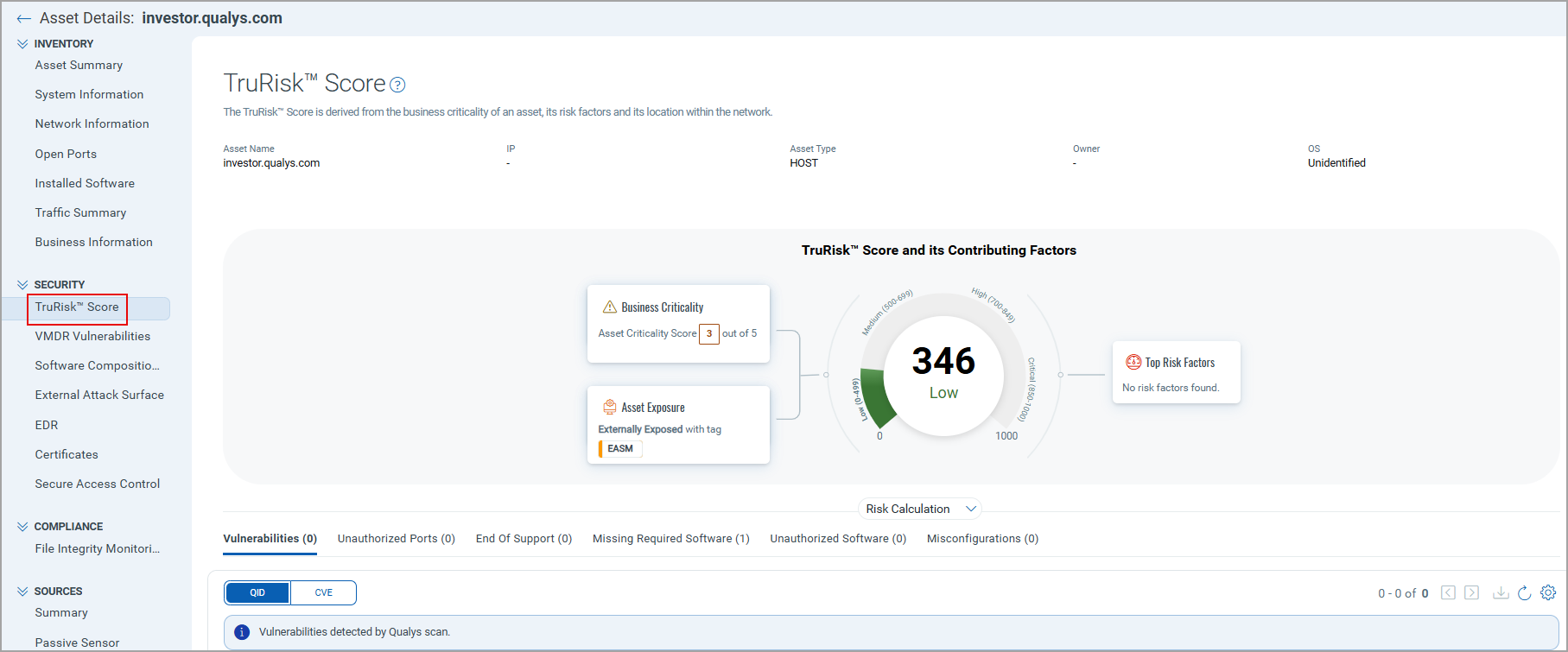Viewport: 1568px width, 652px height.
Task: Open EDR in the sidebar
Action: click(47, 425)
